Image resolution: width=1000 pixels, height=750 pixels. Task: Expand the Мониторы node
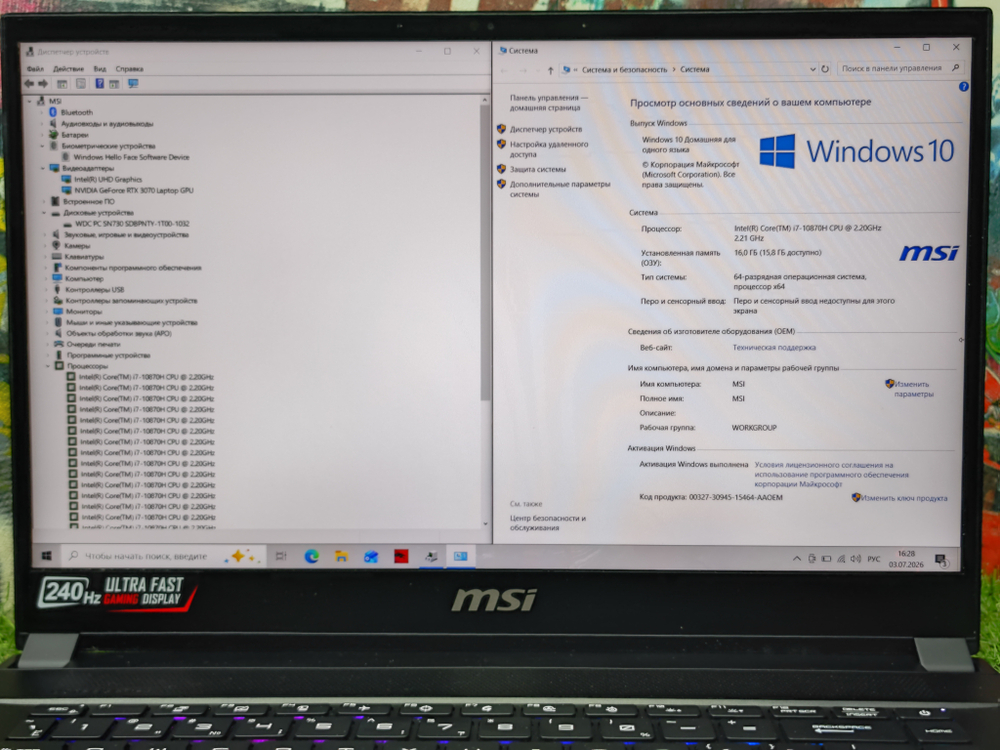(x=46, y=311)
